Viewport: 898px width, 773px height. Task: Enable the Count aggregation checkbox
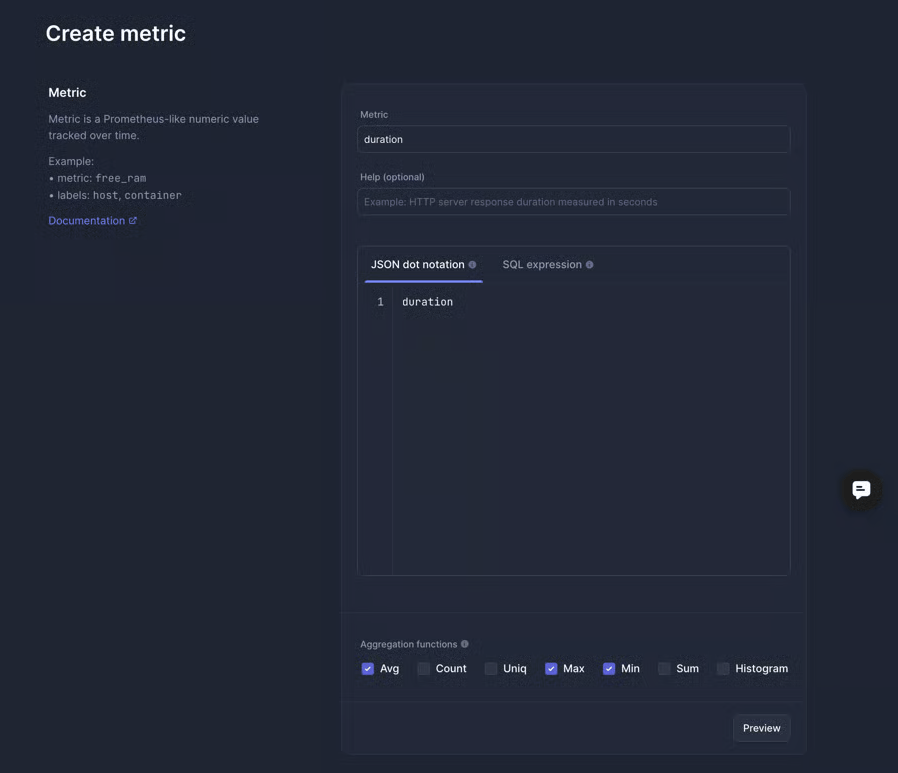pyautogui.click(x=424, y=668)
